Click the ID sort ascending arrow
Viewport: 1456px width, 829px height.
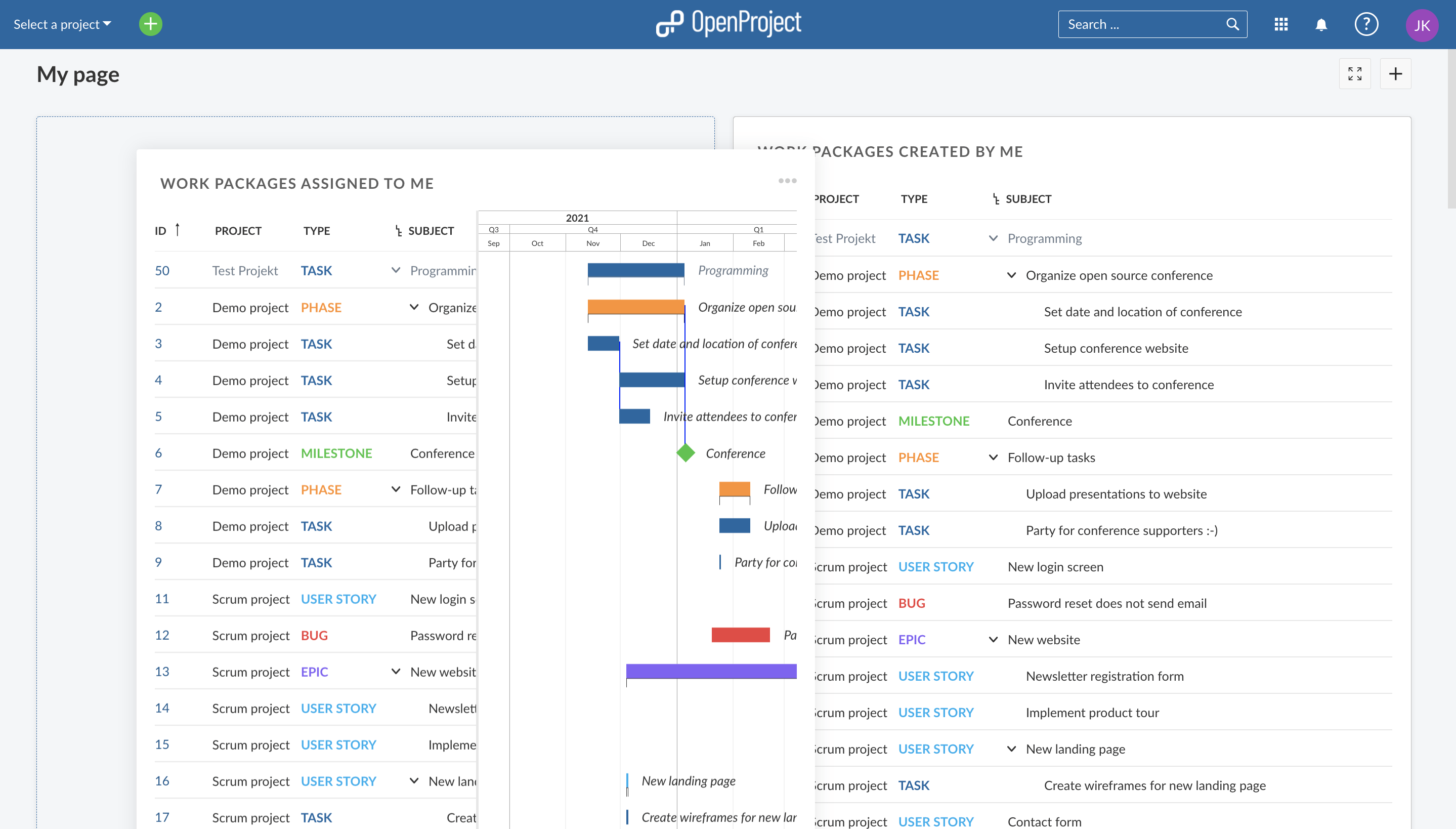point(178,229)
